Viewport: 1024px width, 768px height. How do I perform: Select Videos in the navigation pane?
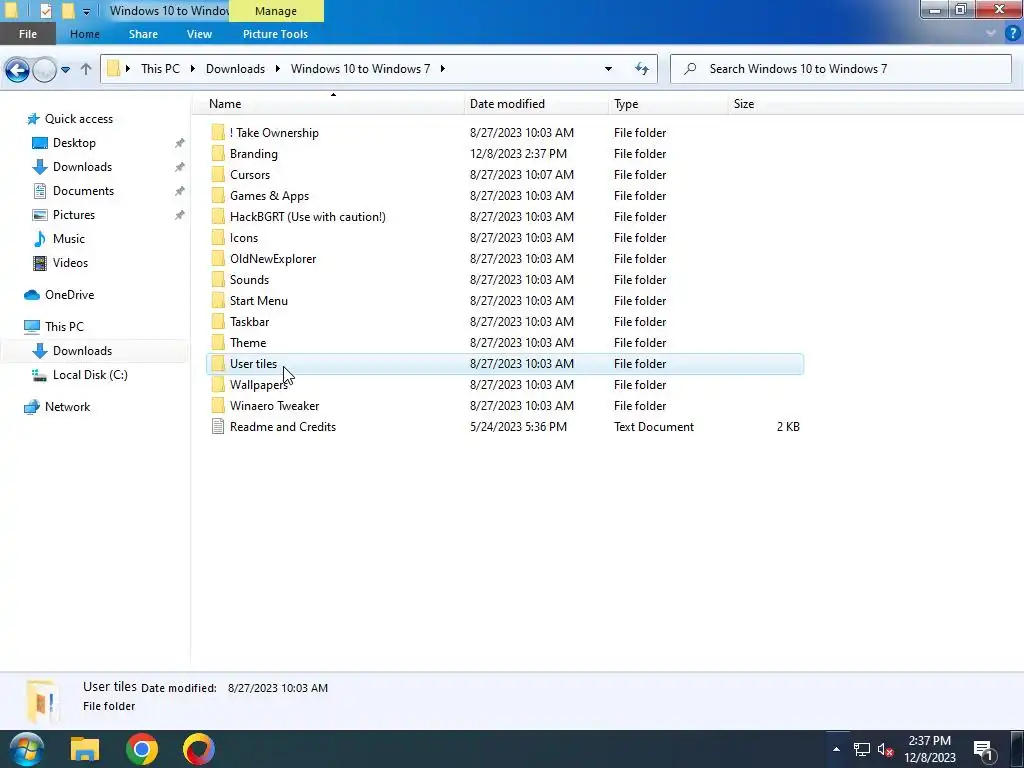point(70,263)
